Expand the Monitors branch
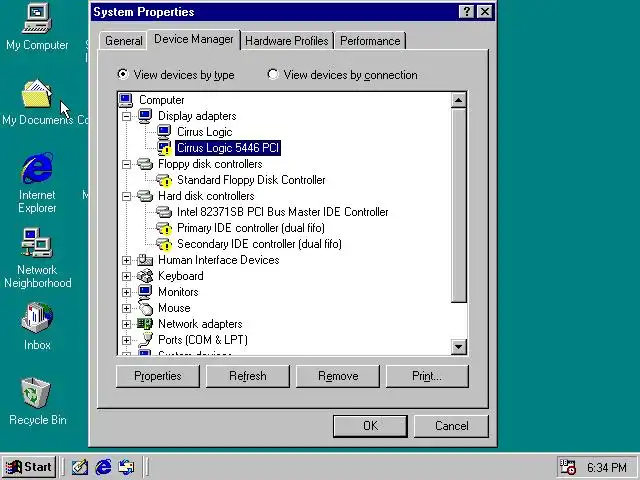The width and height of the screenshot is (640, 480). pos(127,292)
